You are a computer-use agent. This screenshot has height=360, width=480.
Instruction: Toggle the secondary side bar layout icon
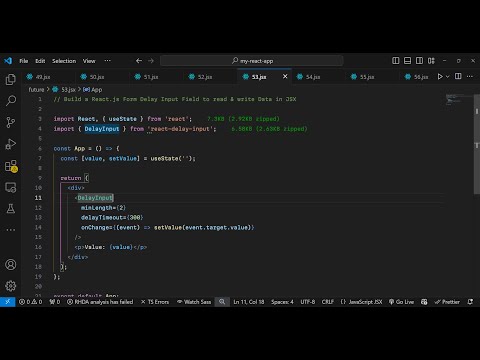[419, 61]
